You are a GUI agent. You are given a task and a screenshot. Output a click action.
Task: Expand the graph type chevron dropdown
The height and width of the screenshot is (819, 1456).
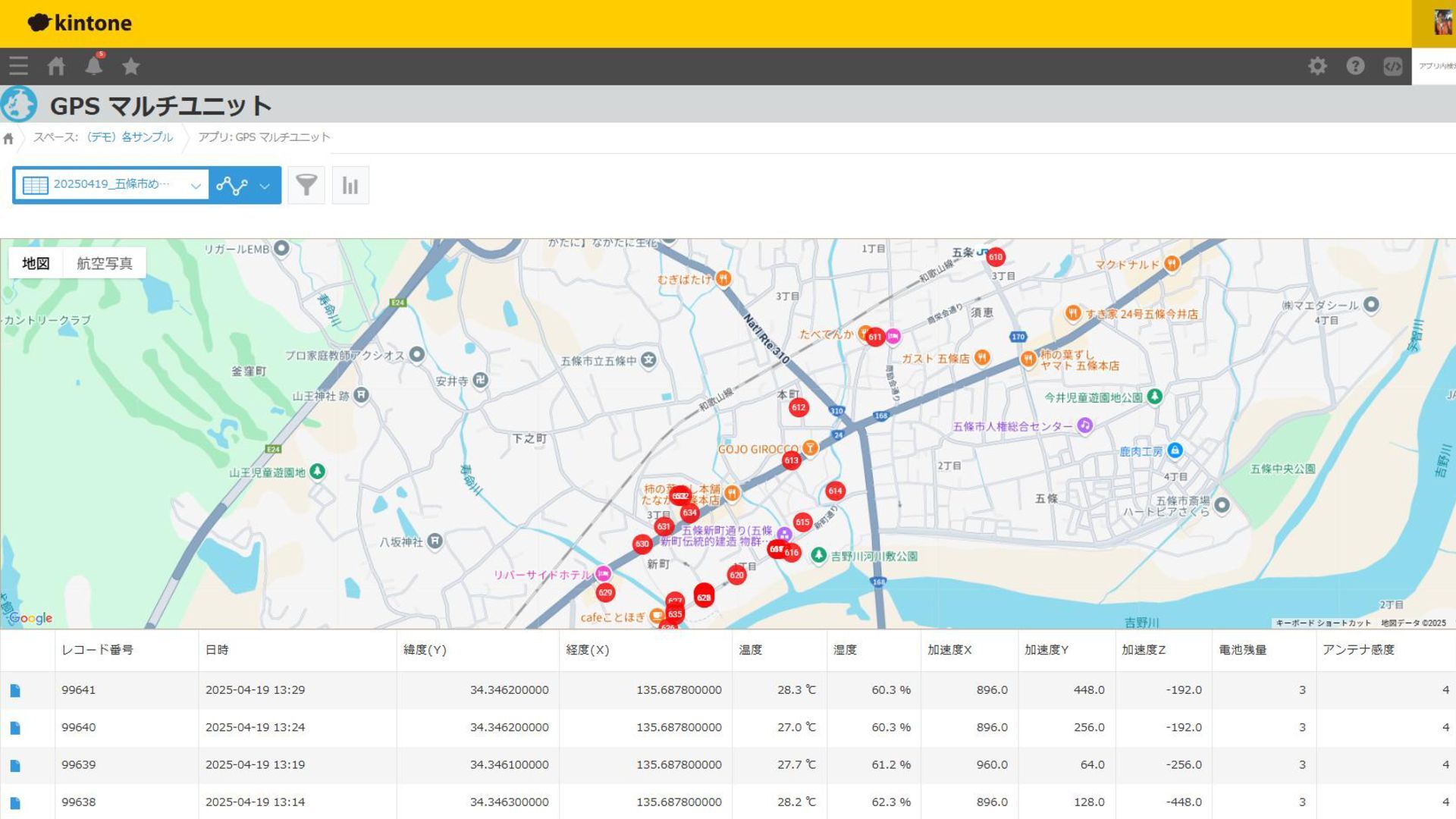[x=265, y=186]
